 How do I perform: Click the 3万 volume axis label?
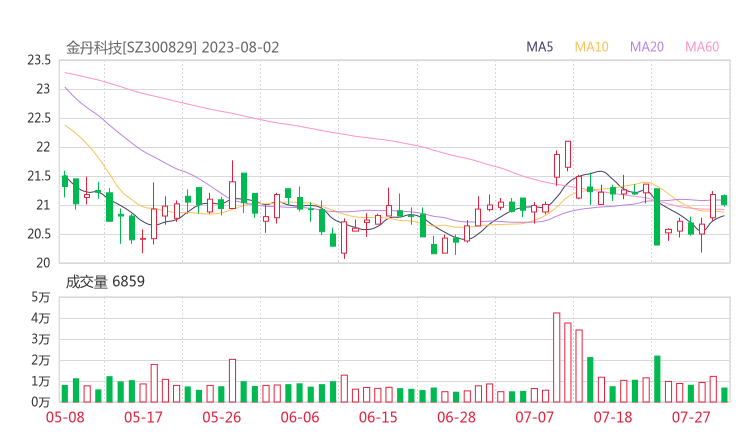41,339
